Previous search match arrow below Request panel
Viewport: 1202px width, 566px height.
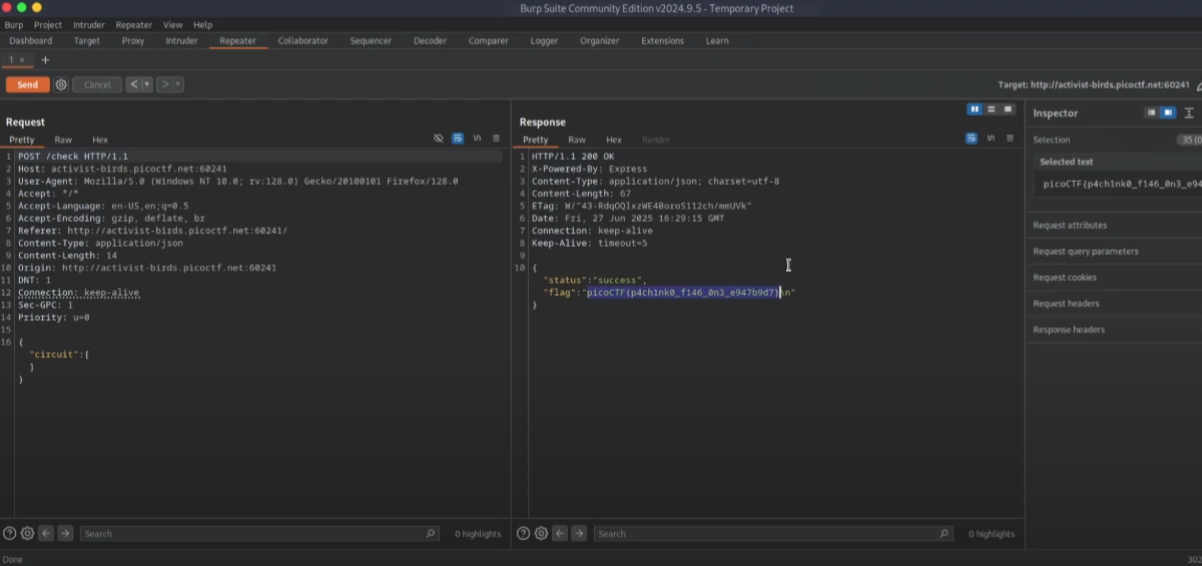pyautogui.click(x=46, y=534)
